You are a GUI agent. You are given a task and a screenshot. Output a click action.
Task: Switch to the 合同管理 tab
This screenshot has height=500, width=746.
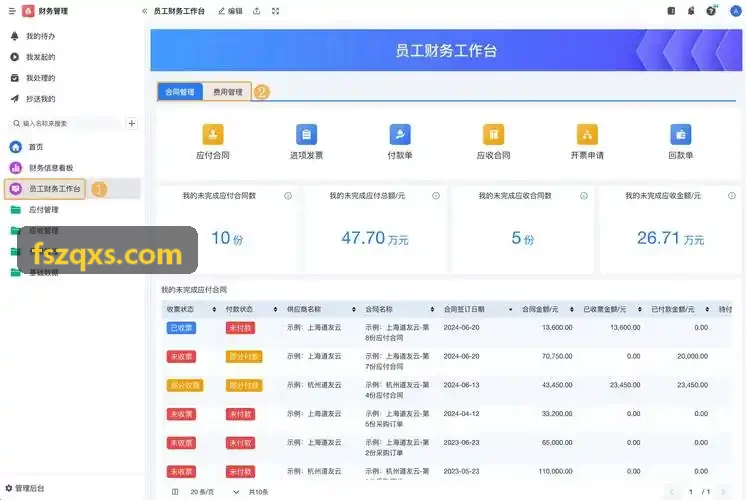tap(180, 92)
